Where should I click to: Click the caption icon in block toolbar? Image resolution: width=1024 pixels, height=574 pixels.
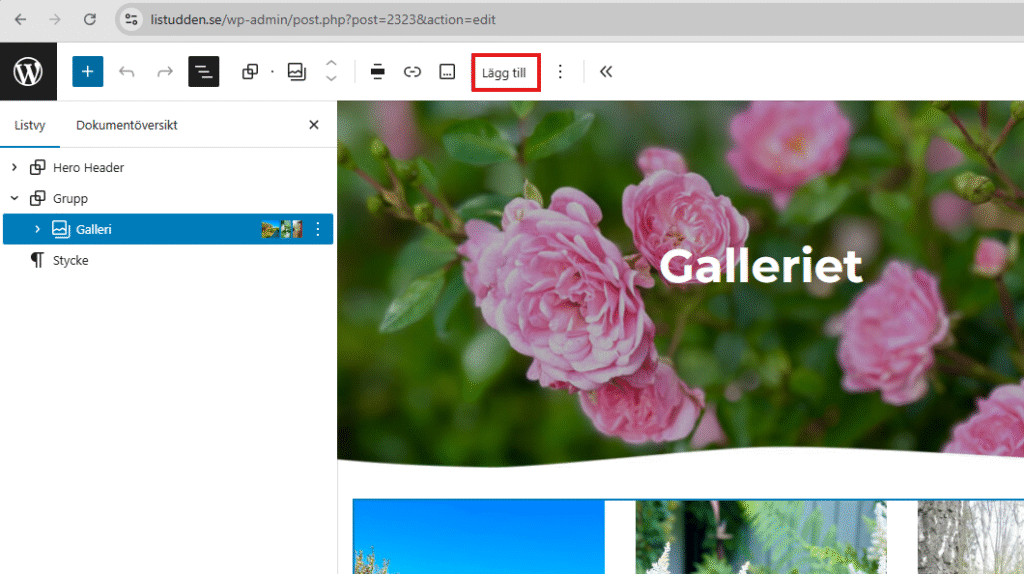coord(447,72)
